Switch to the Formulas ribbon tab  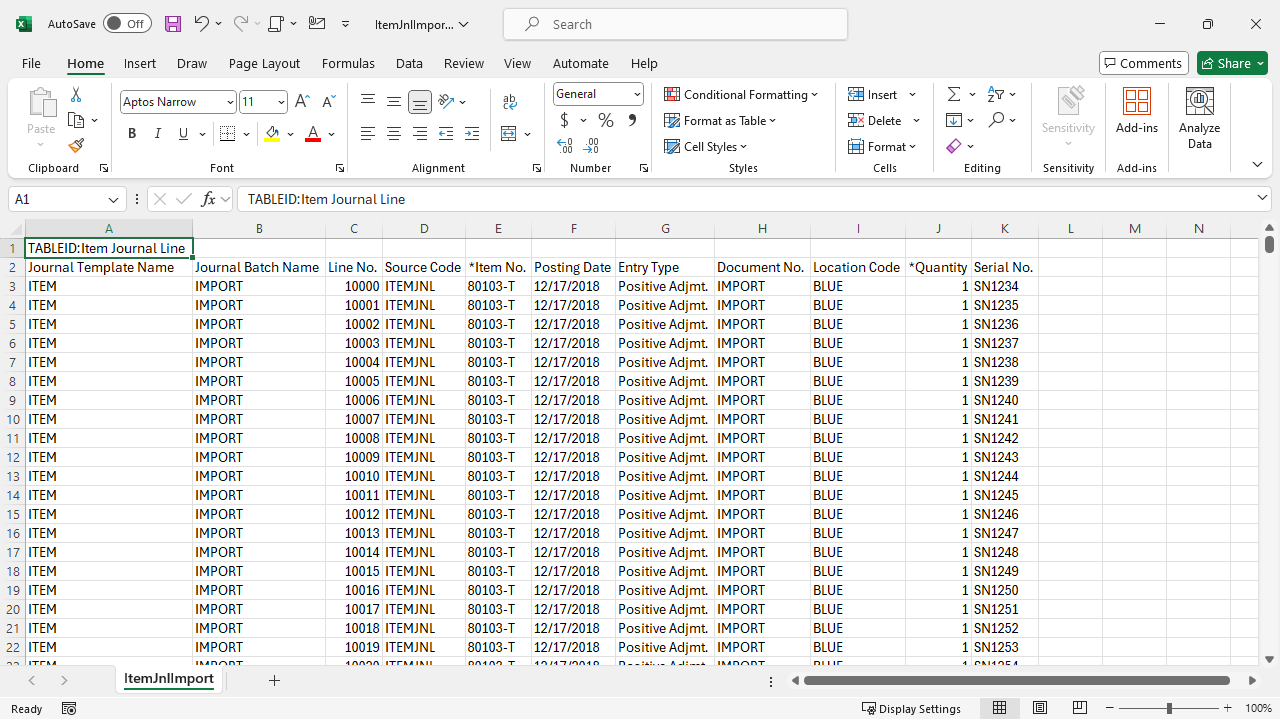[348, 63]
